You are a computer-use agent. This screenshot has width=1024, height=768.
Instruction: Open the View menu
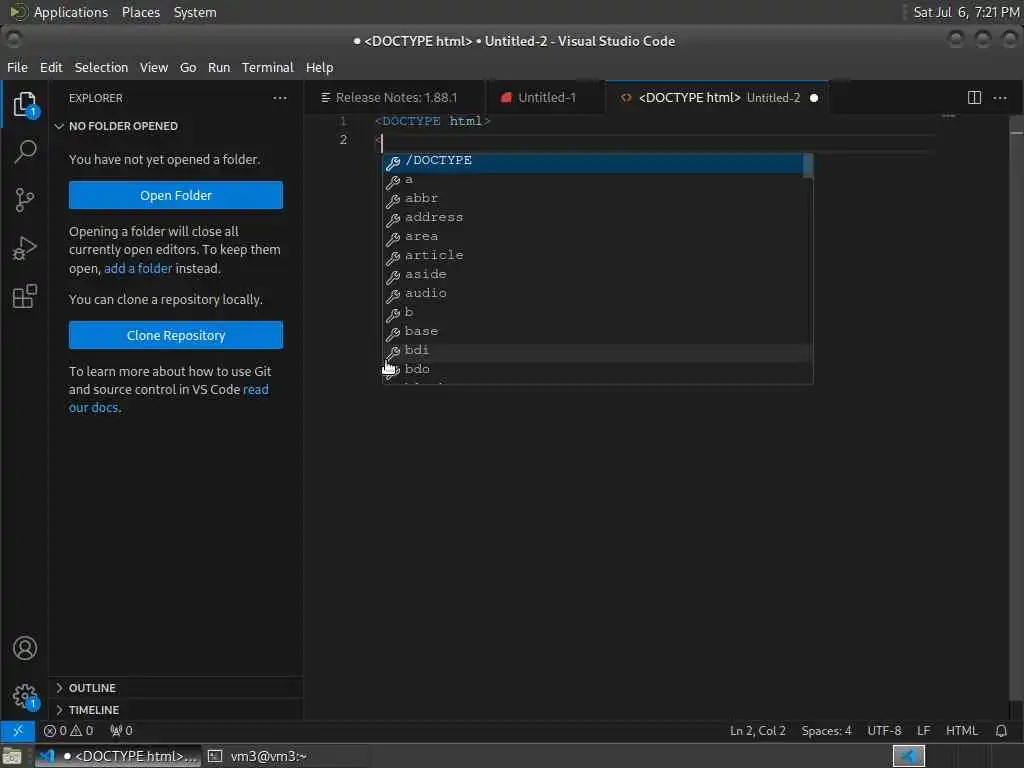pyautogui.click(x=153, y=67)
